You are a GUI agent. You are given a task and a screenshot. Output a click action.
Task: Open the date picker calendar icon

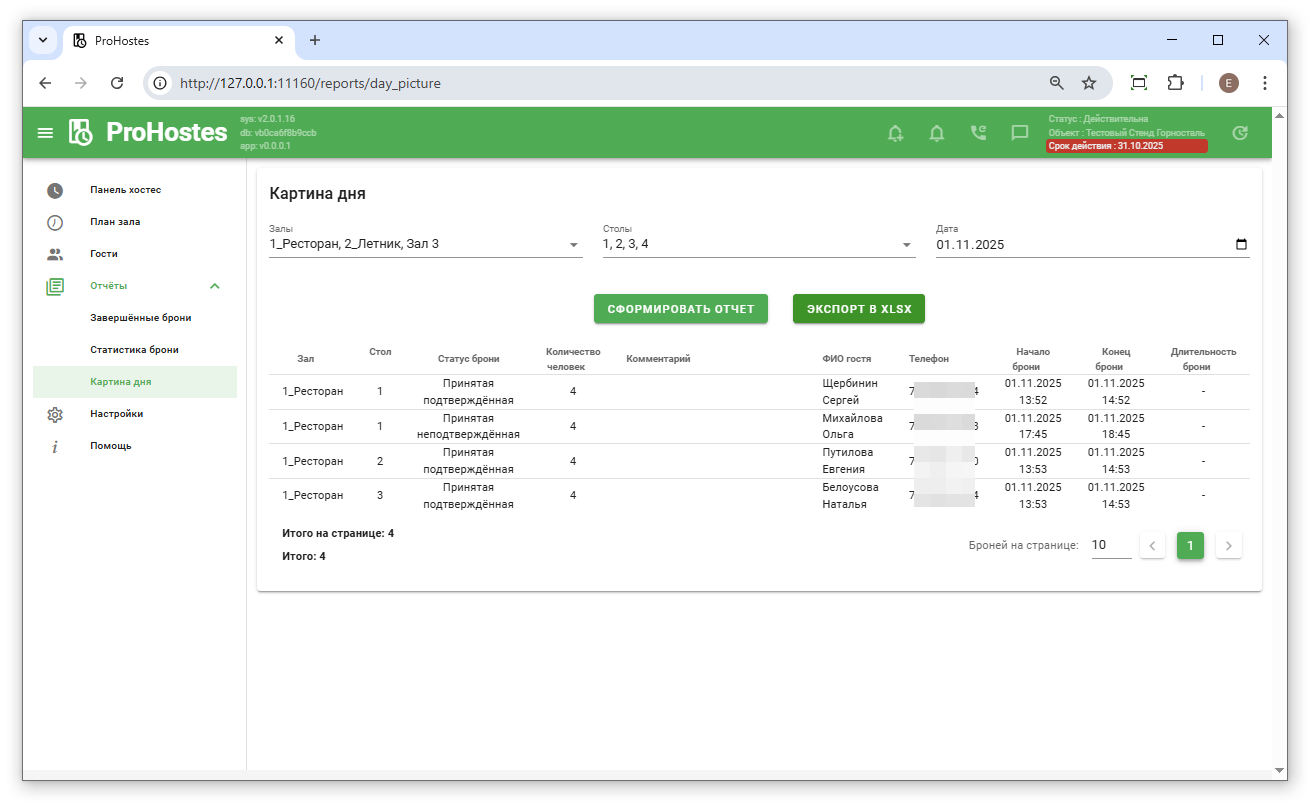pyautogui.click(x=1241, y=244)
